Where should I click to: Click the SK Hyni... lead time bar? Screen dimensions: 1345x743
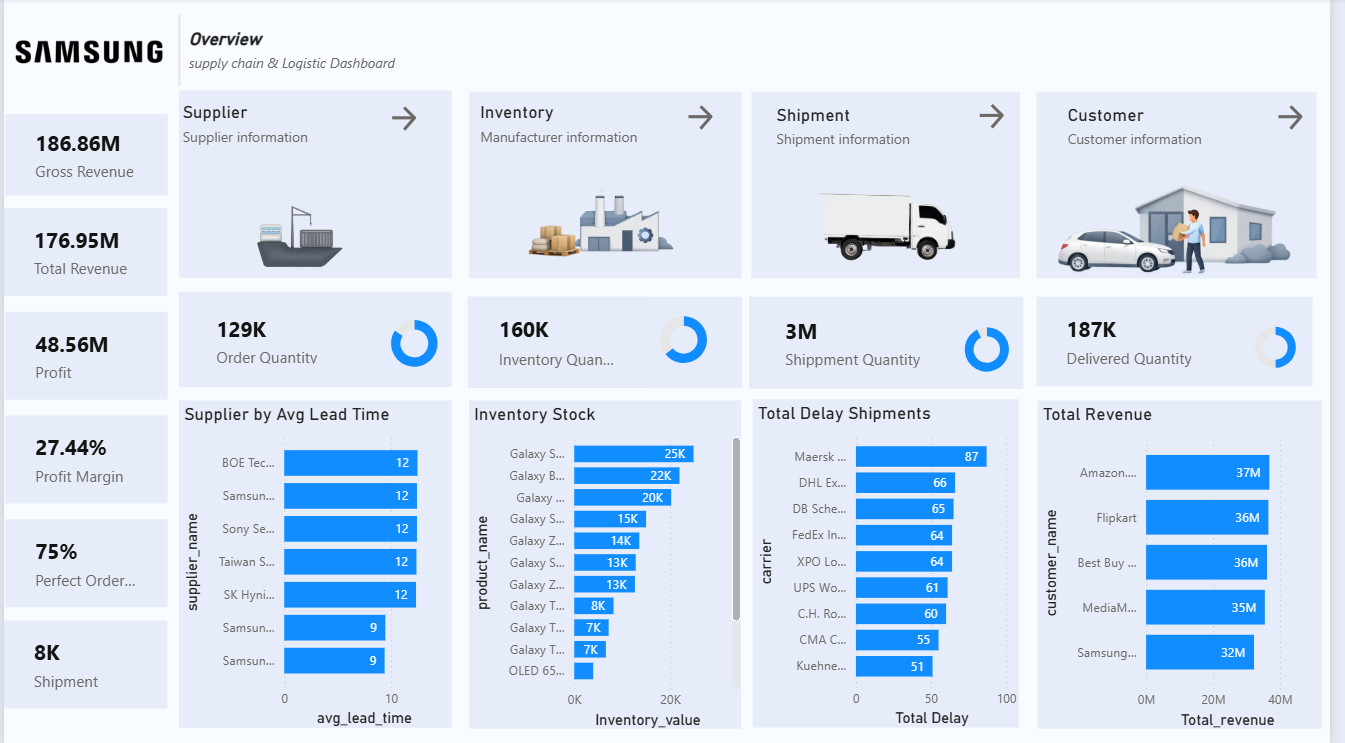[x=350, y=595]
